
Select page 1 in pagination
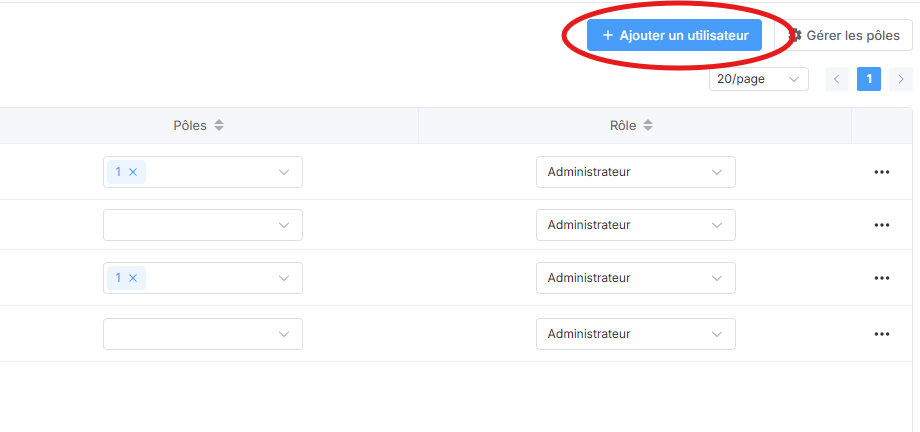pyautogui.click(x=869, y=79)
